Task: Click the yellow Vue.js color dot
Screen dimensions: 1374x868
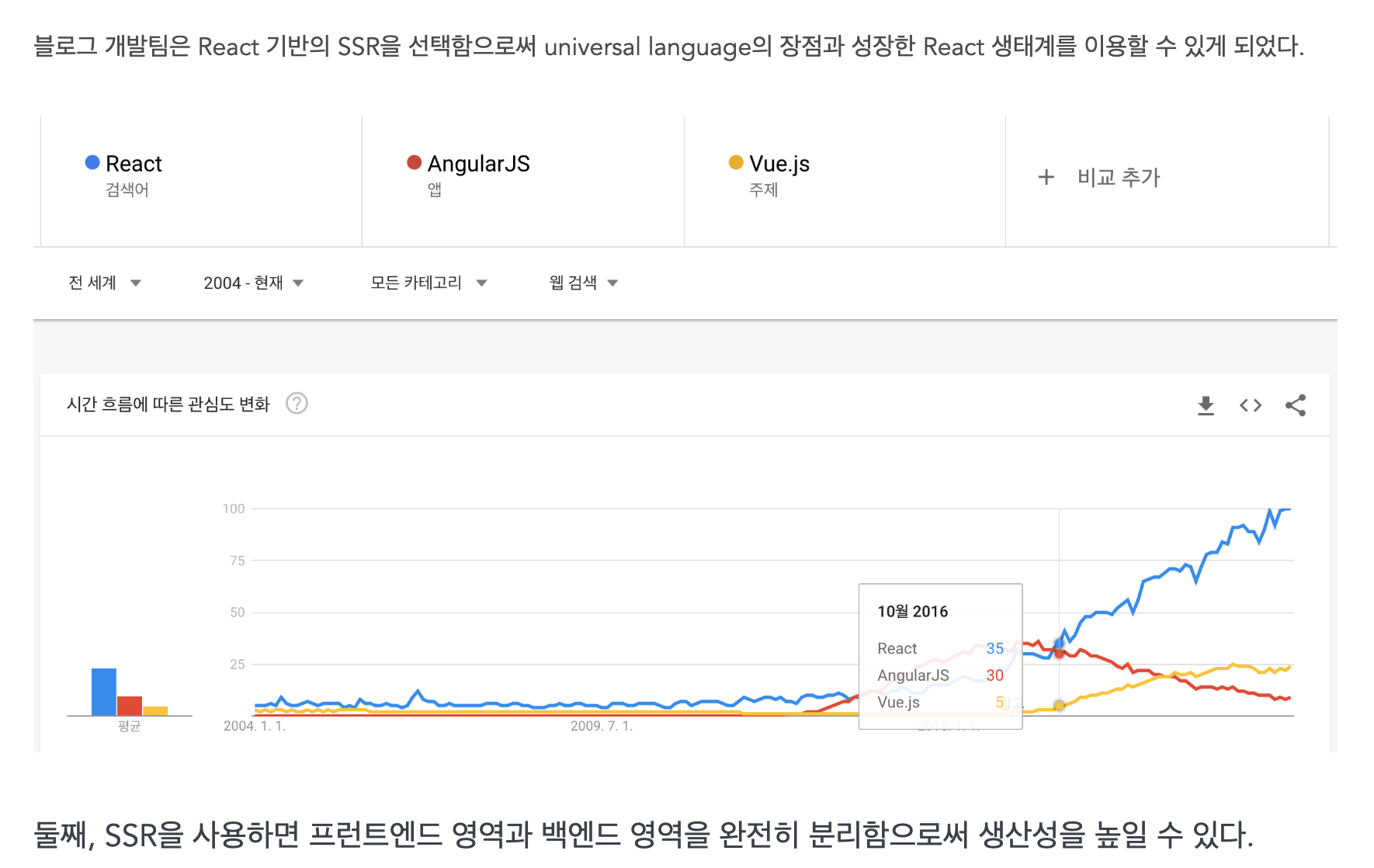Action: click(x=736, y=162)
